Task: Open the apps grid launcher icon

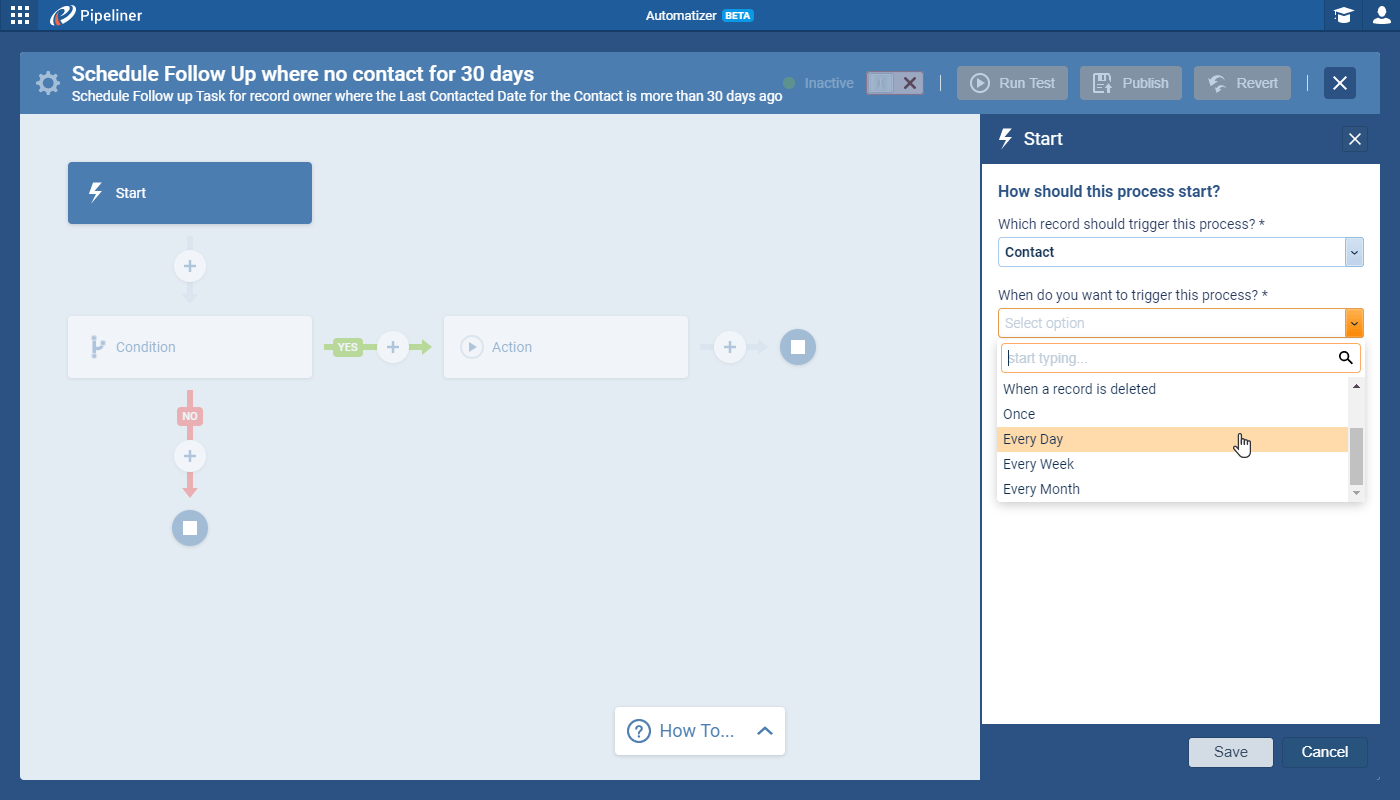Action: [x=20, y=15]
